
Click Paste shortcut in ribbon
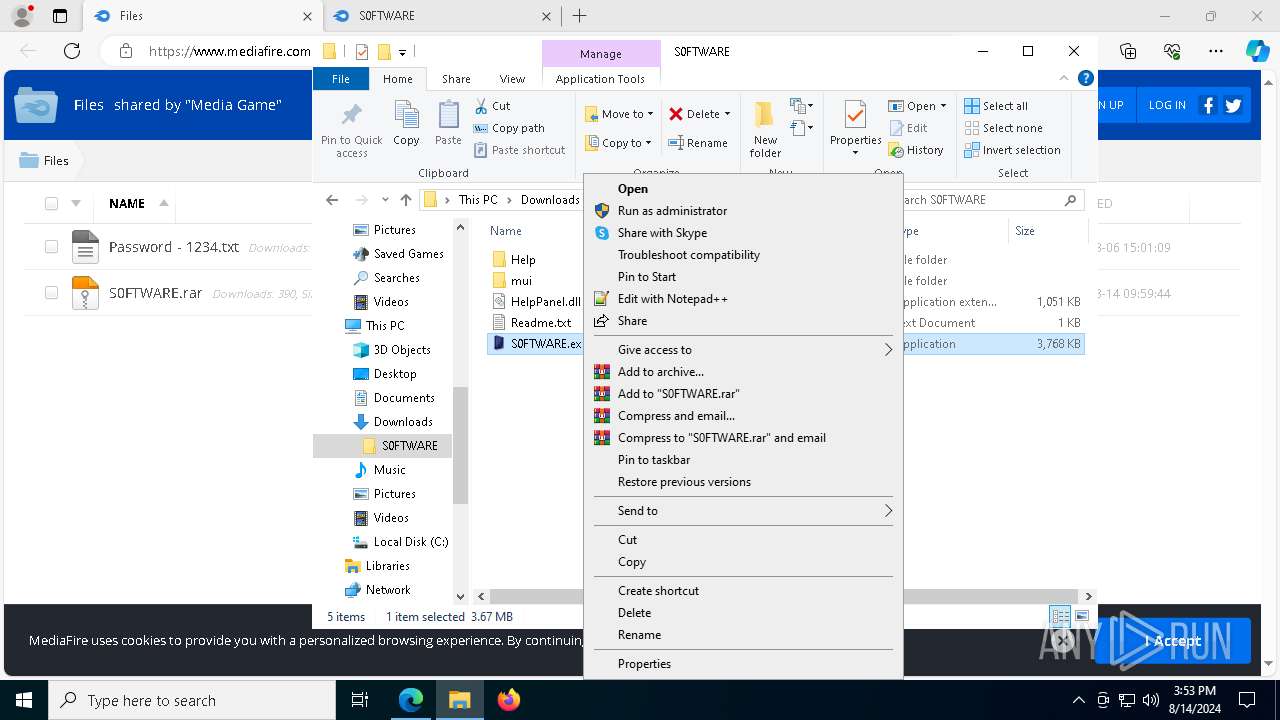tap(519, 150)
